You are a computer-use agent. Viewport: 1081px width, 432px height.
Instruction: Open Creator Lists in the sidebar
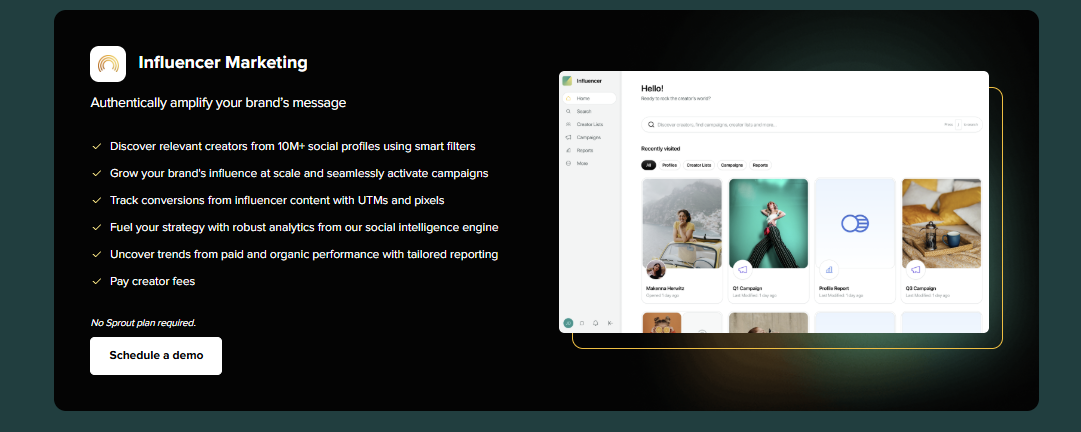(589, 124)
